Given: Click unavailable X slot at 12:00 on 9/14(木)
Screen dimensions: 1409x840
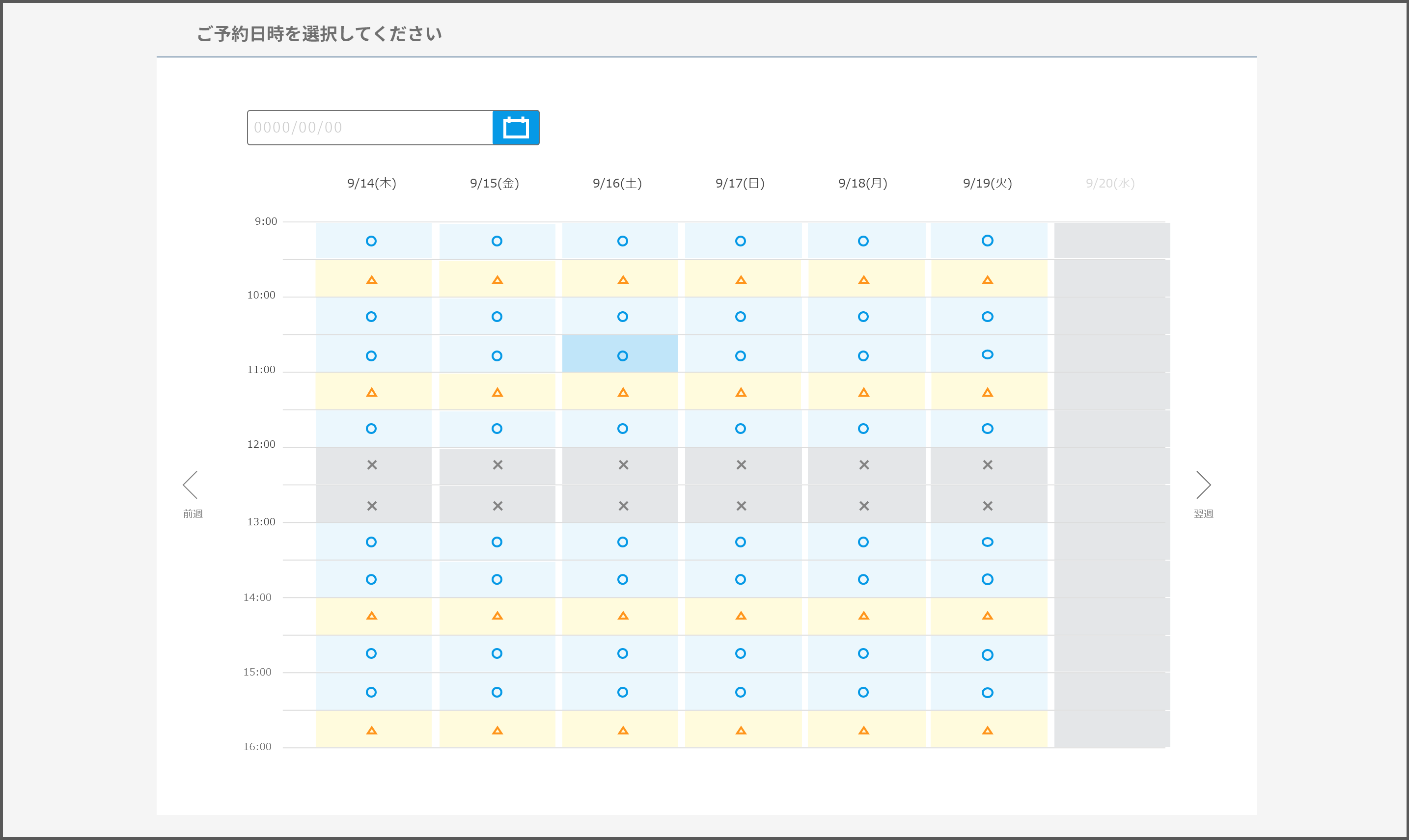Looking at the screenshot, I should (x=372, y=465).
